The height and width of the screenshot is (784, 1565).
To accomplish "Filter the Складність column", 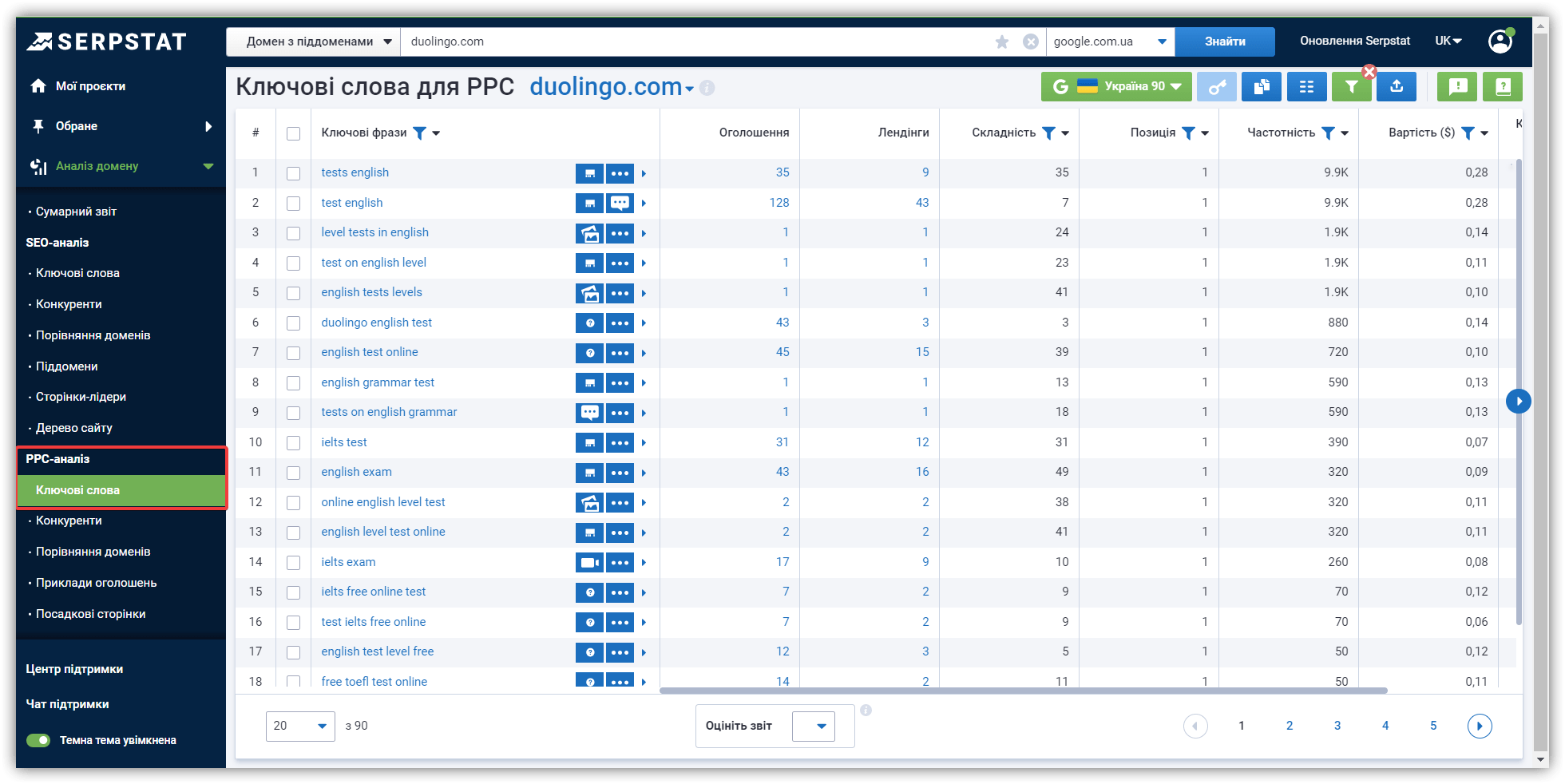I will click(x=1048, y=133).
